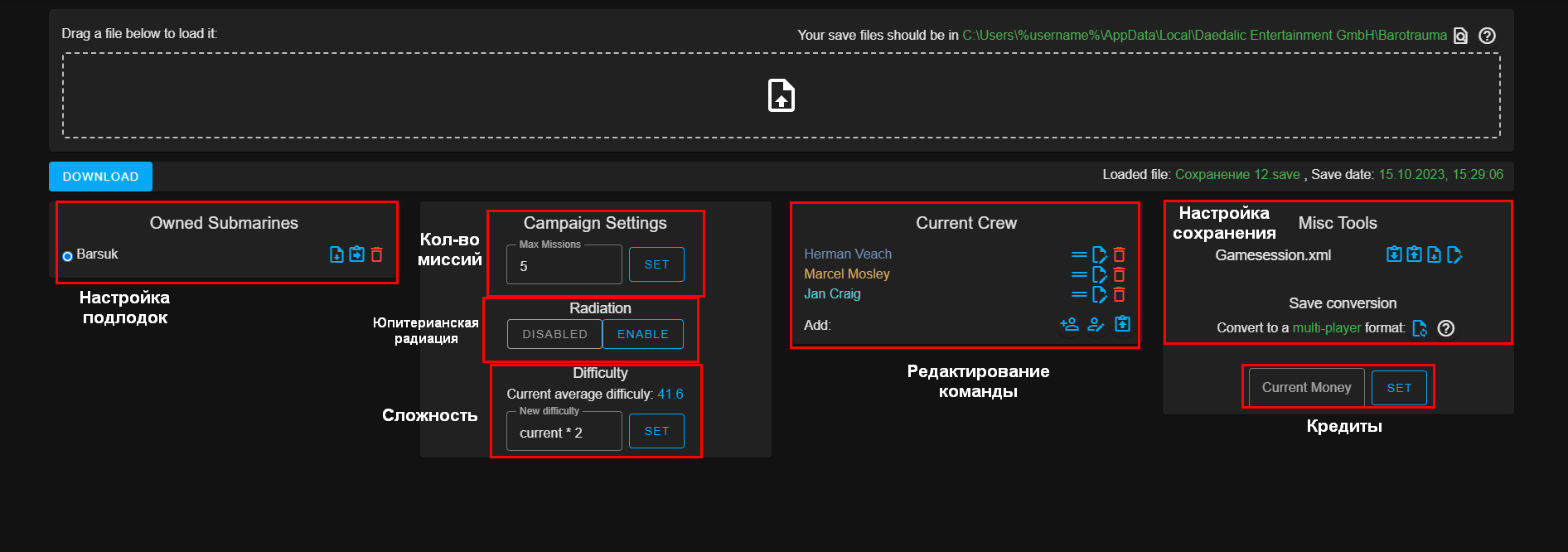Open help icon for Save conversion
Image resolution: width=1568 pixels, height=552 pixels.
[1446, 328]
